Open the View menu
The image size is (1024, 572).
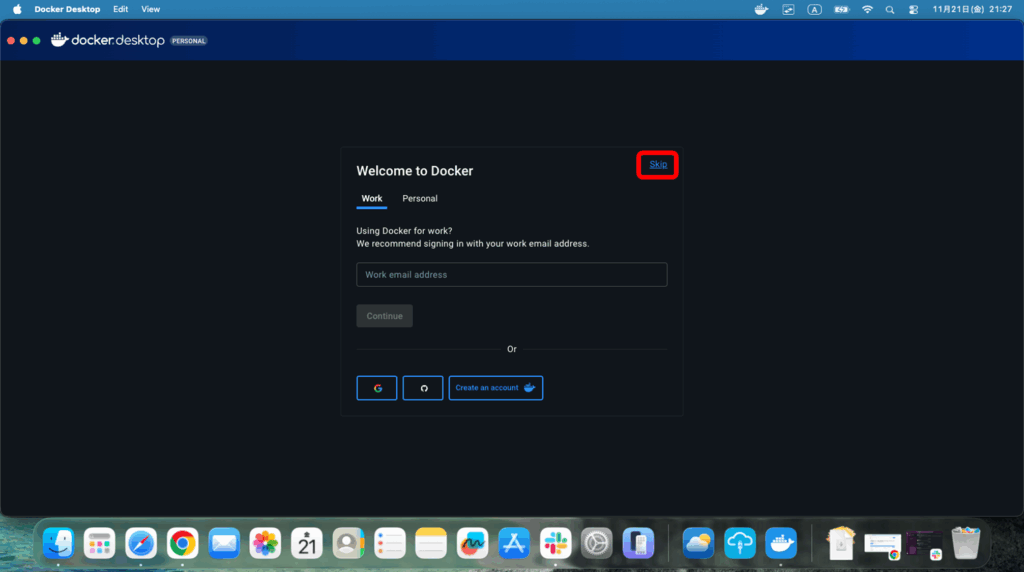[150, 9]
